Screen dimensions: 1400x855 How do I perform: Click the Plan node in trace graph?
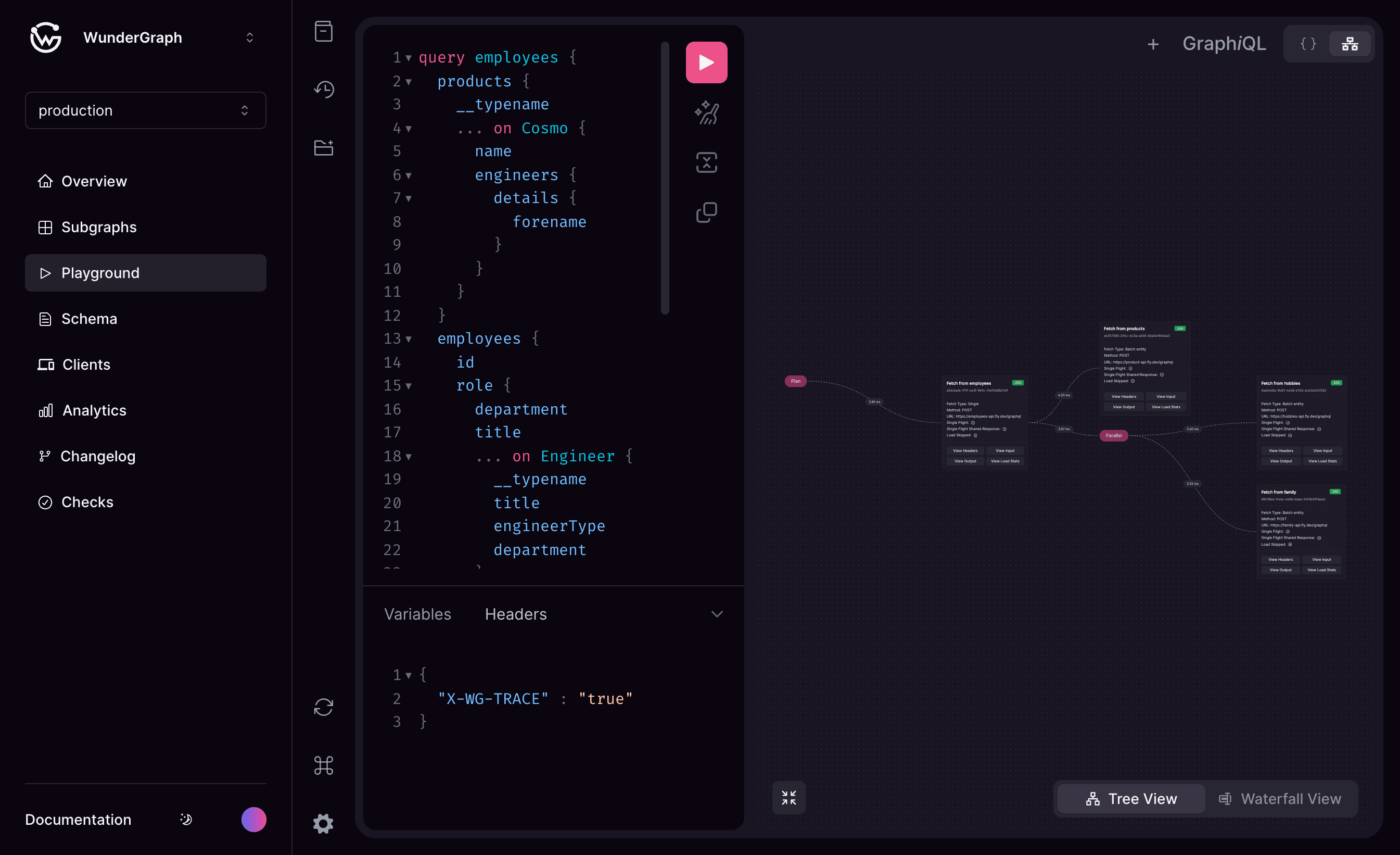pyautogui.click(x=795, y=381)
